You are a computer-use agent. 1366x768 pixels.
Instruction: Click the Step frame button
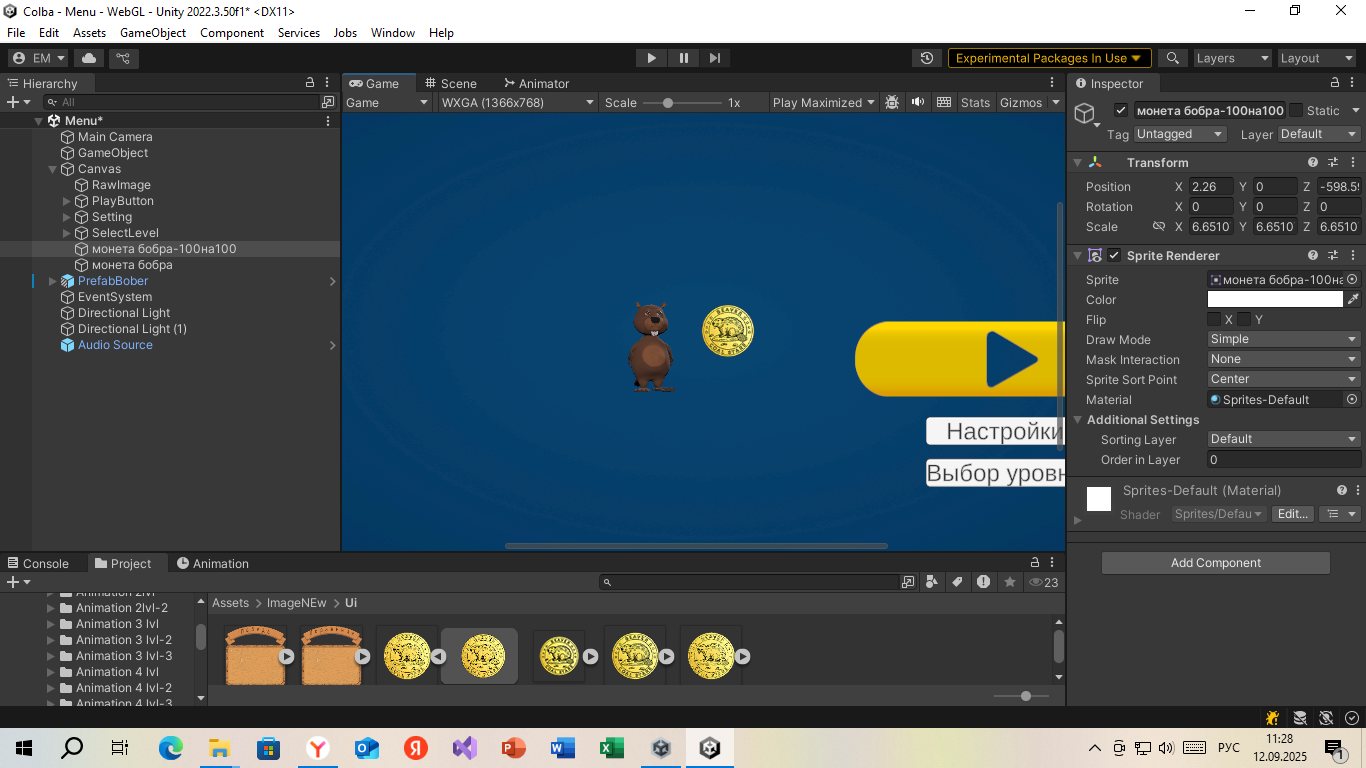714,58
